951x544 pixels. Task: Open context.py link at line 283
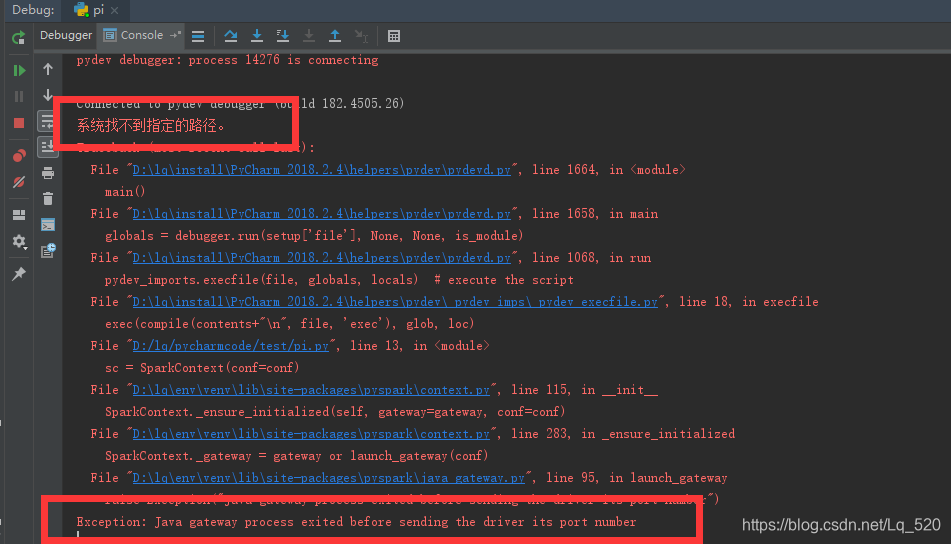click(x=311, y=434)
